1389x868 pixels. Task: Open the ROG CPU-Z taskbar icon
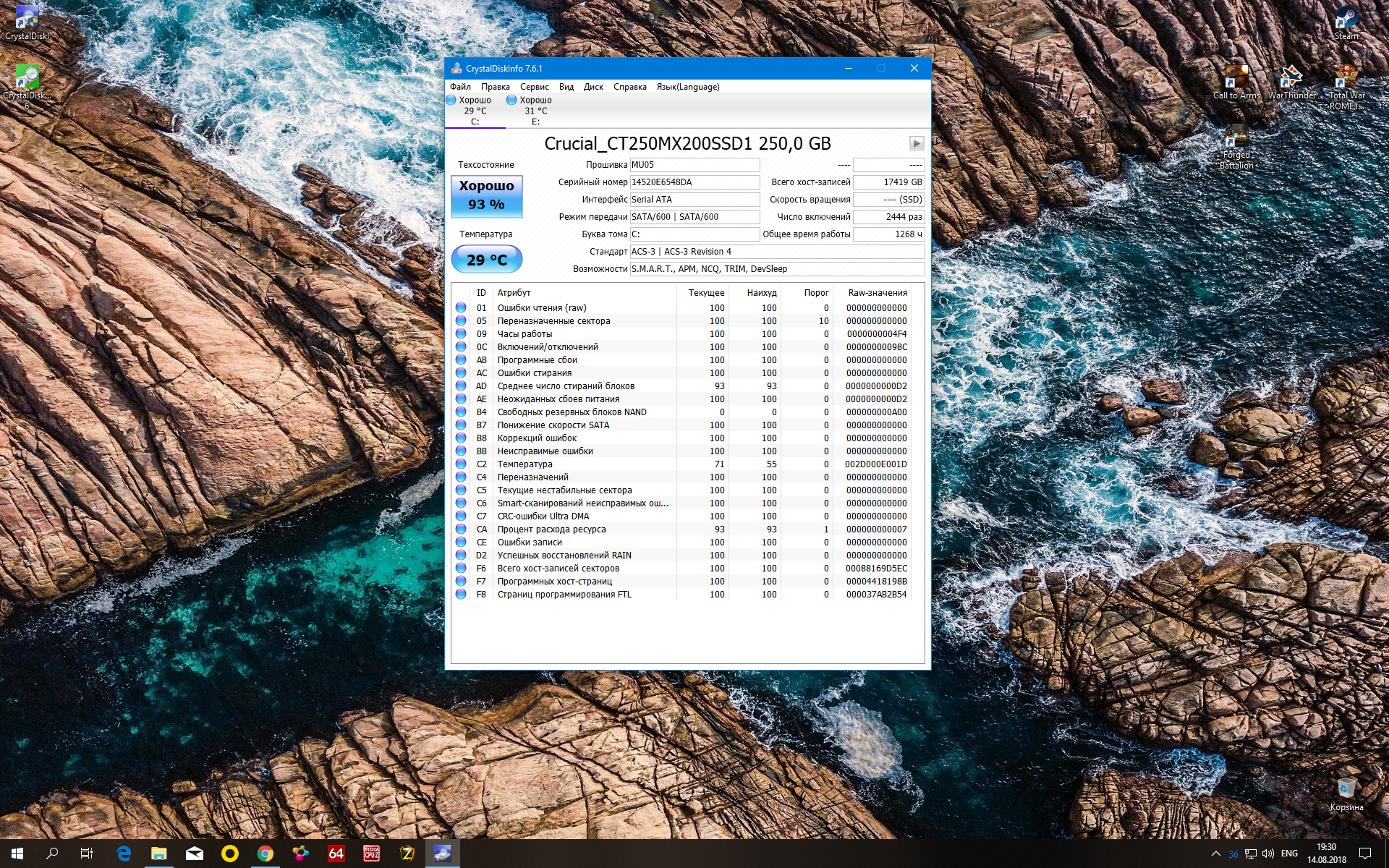coord(372,854)
